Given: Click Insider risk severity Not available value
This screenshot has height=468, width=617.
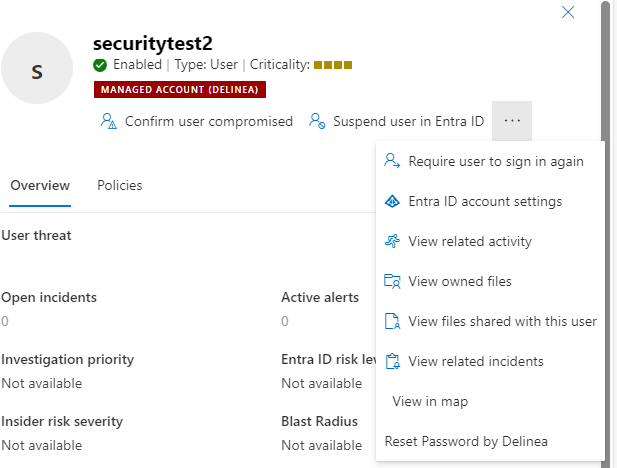Looking at the screenshot, I should tap(42, 445).
